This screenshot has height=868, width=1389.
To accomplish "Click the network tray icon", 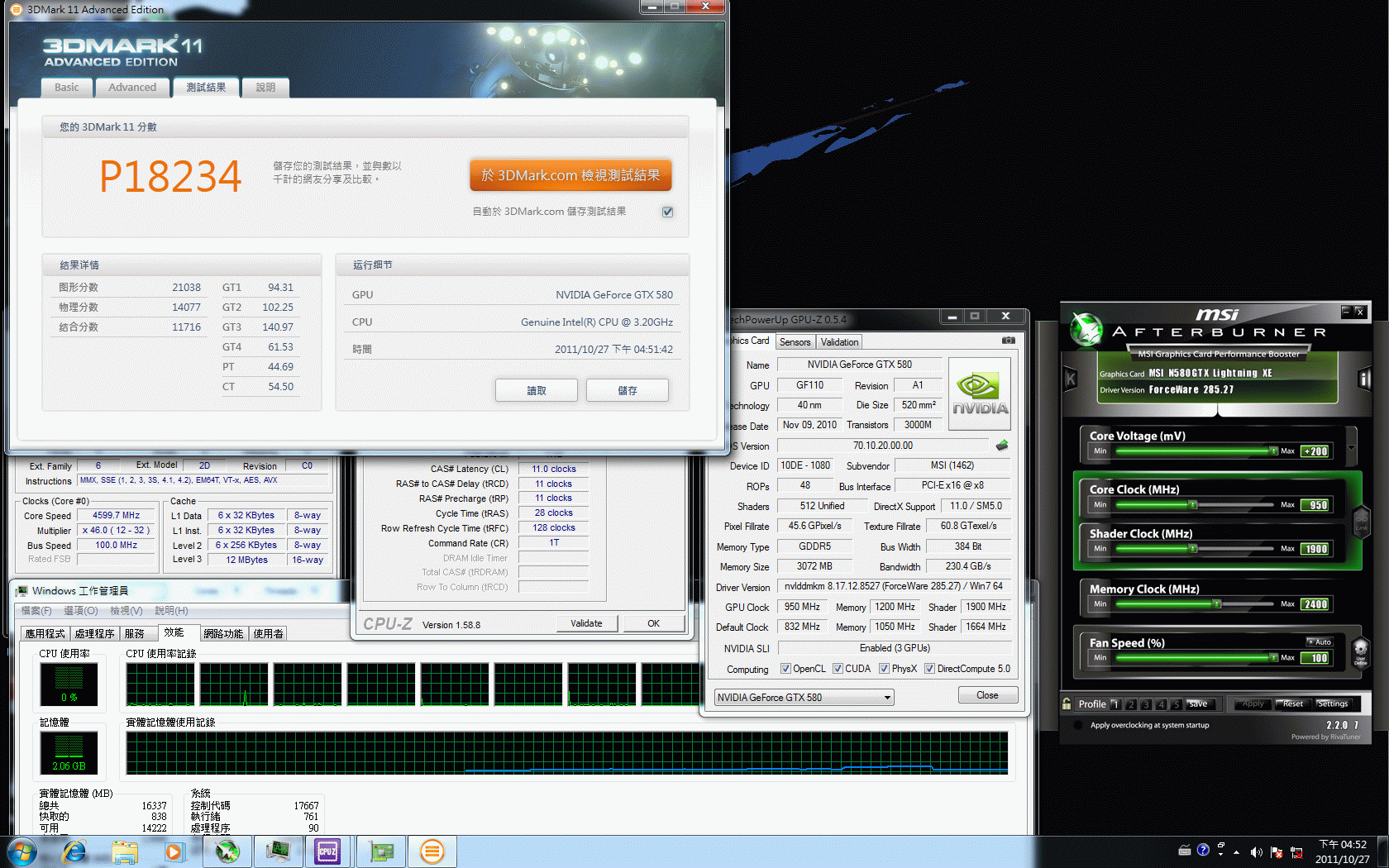I will coord(1296,851).
